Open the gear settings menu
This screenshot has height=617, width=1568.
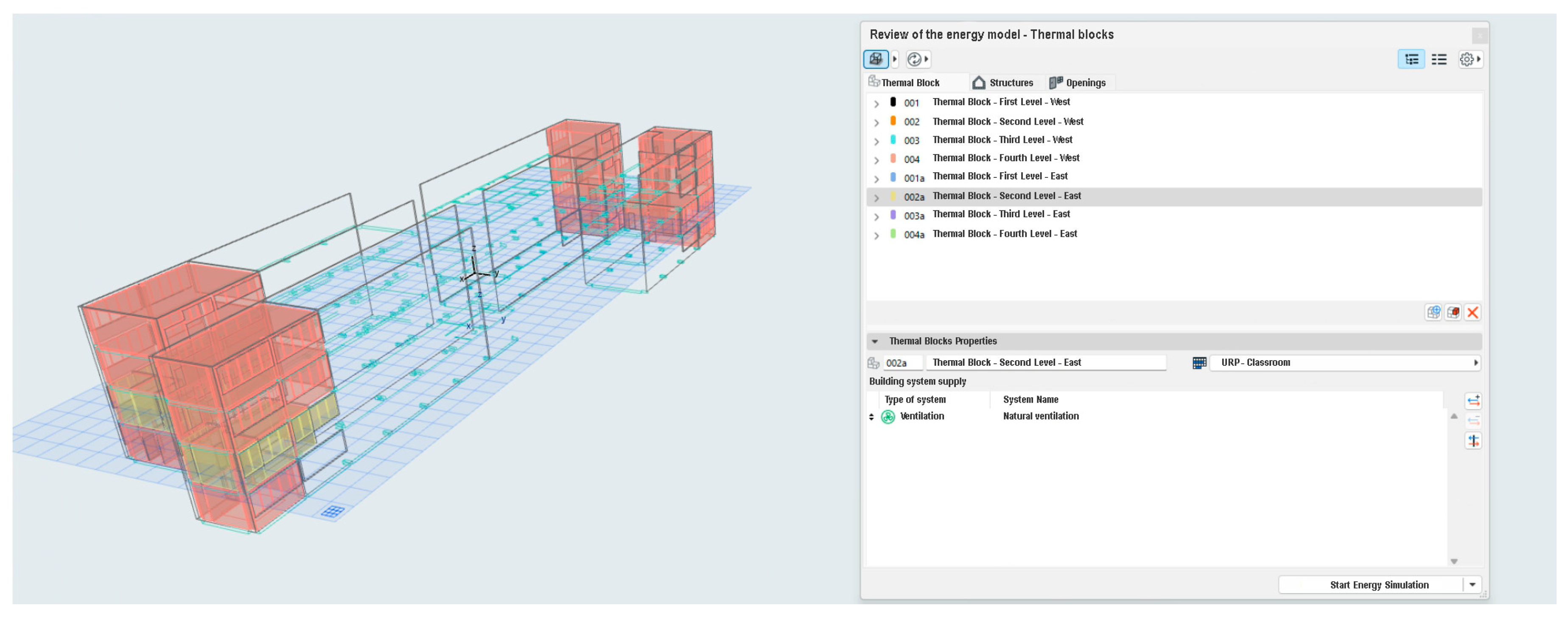tap(1467, 59)
